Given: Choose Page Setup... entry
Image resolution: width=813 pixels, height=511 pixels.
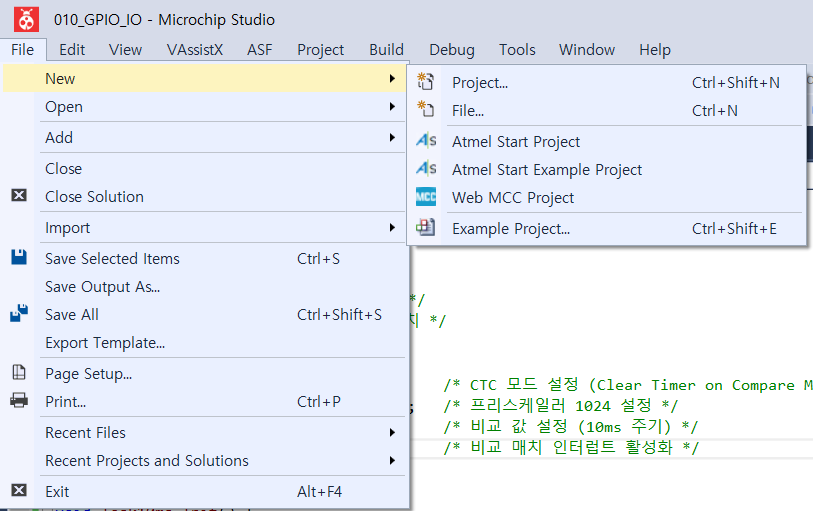Looking at the screenshot, I should [204, 373].
